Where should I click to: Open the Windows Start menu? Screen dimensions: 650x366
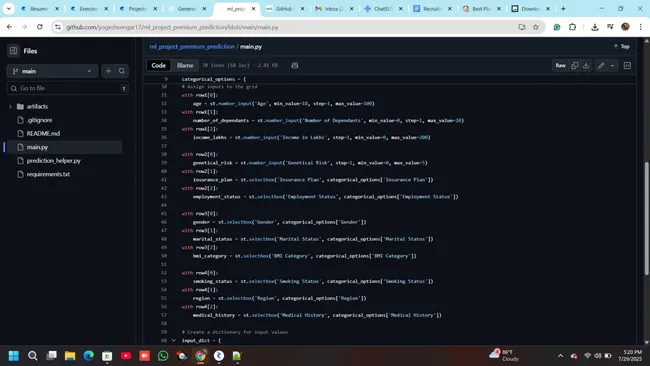(14, 356)
